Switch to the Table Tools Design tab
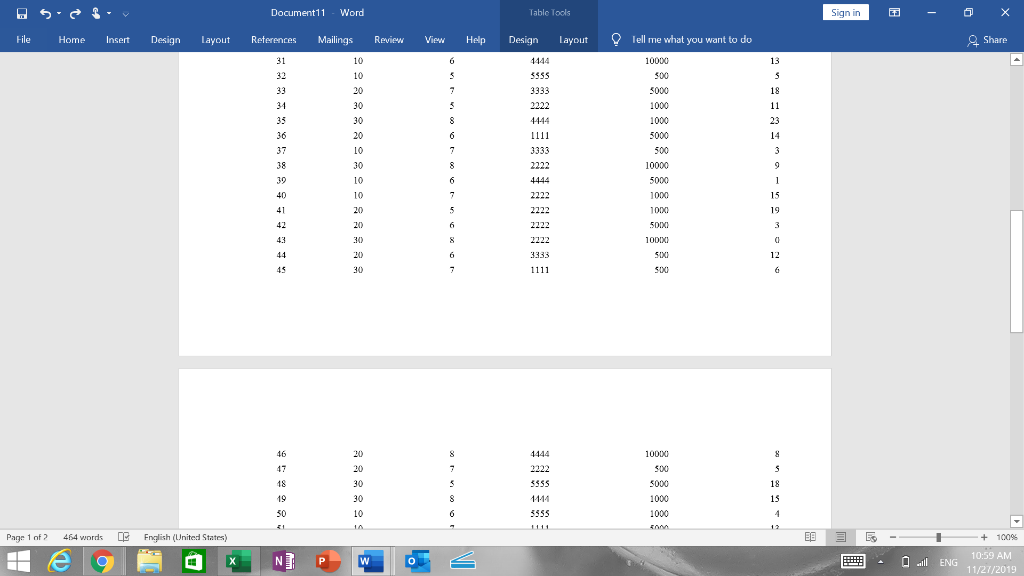 (524, 40)
